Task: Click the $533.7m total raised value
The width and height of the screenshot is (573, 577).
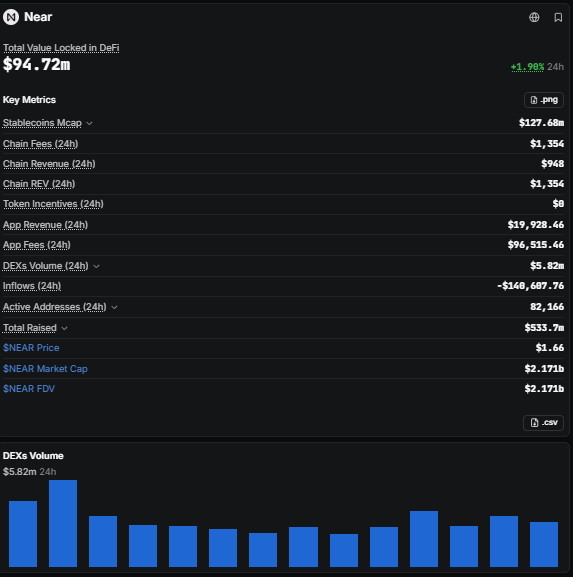Action: pyautogui.click(x=544, y=328)
